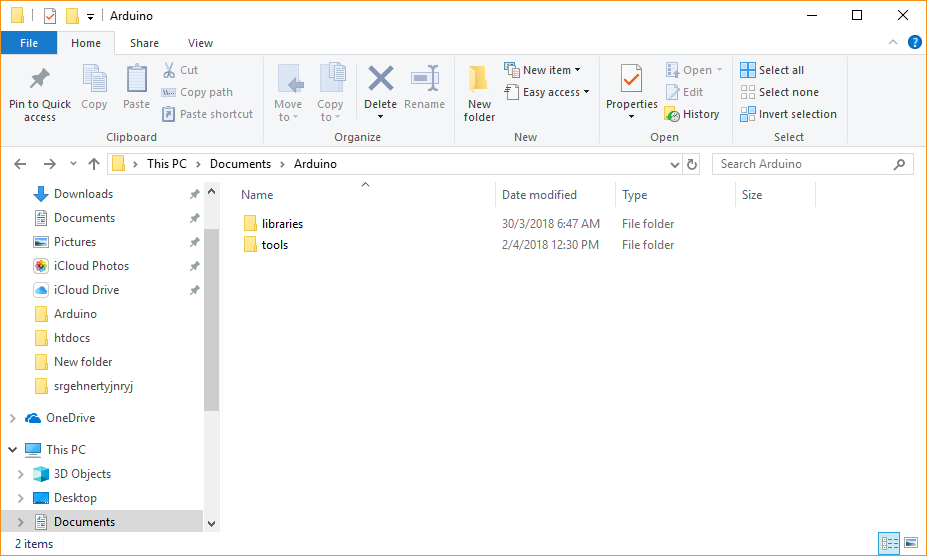Click the Cut scissors icon
This screenshot has height=556, width=927.
pos(169,70)
